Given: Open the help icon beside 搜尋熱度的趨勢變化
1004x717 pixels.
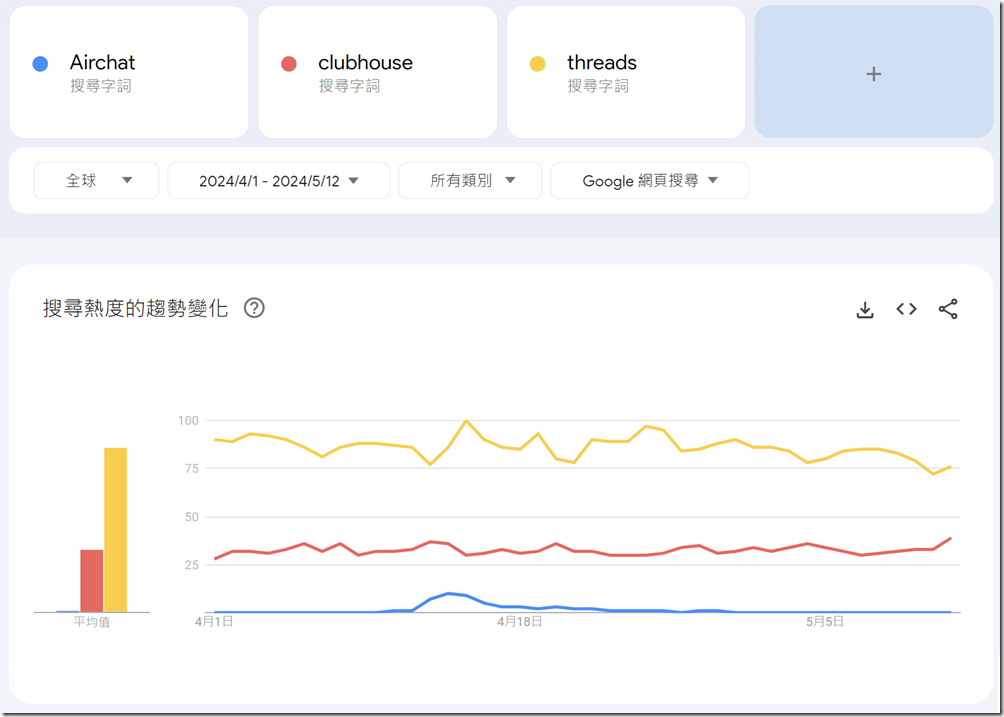Looking at the screenshot, I should pyautogui.click(x=254, y=308).
